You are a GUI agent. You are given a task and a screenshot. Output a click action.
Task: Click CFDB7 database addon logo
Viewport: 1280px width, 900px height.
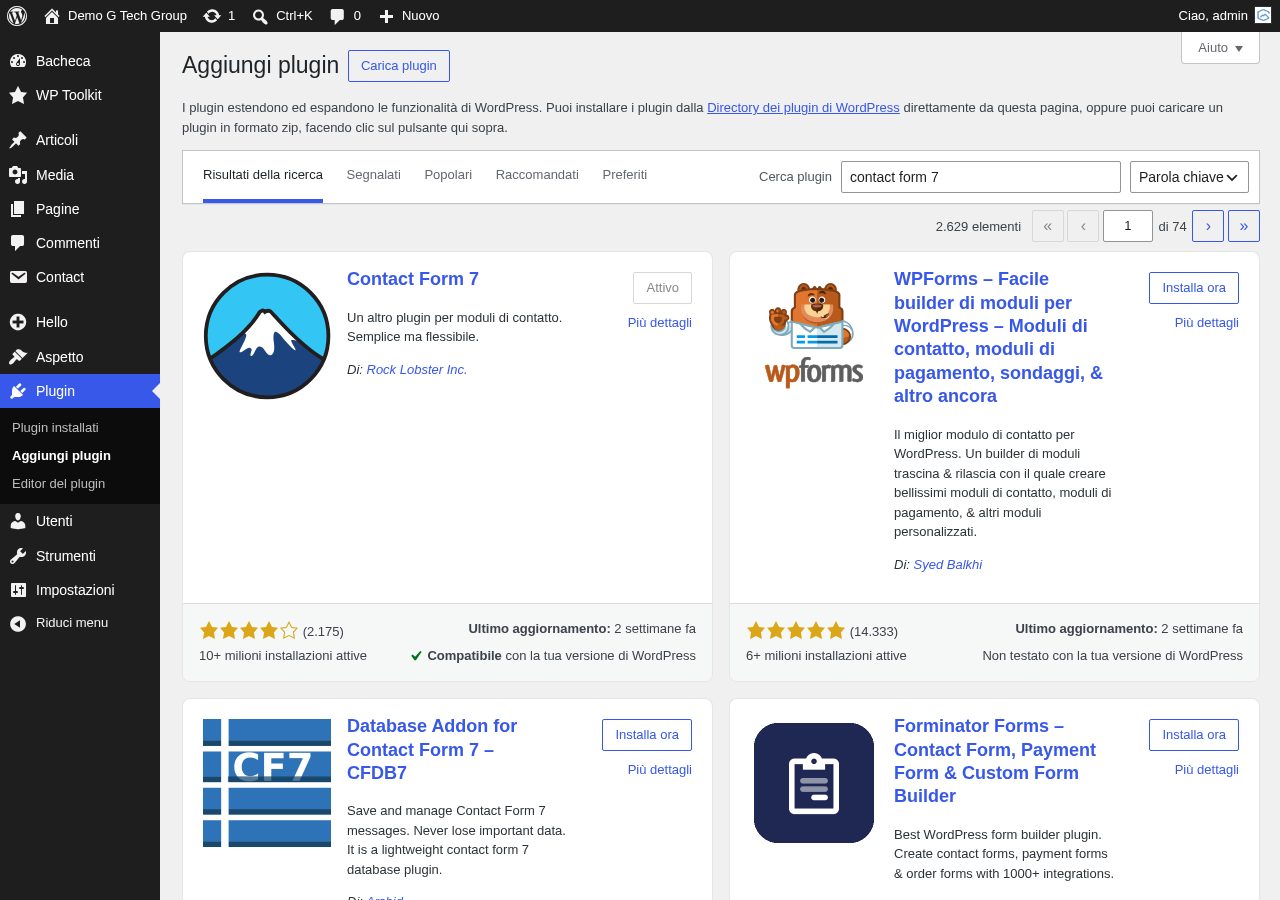click(267, 783)
